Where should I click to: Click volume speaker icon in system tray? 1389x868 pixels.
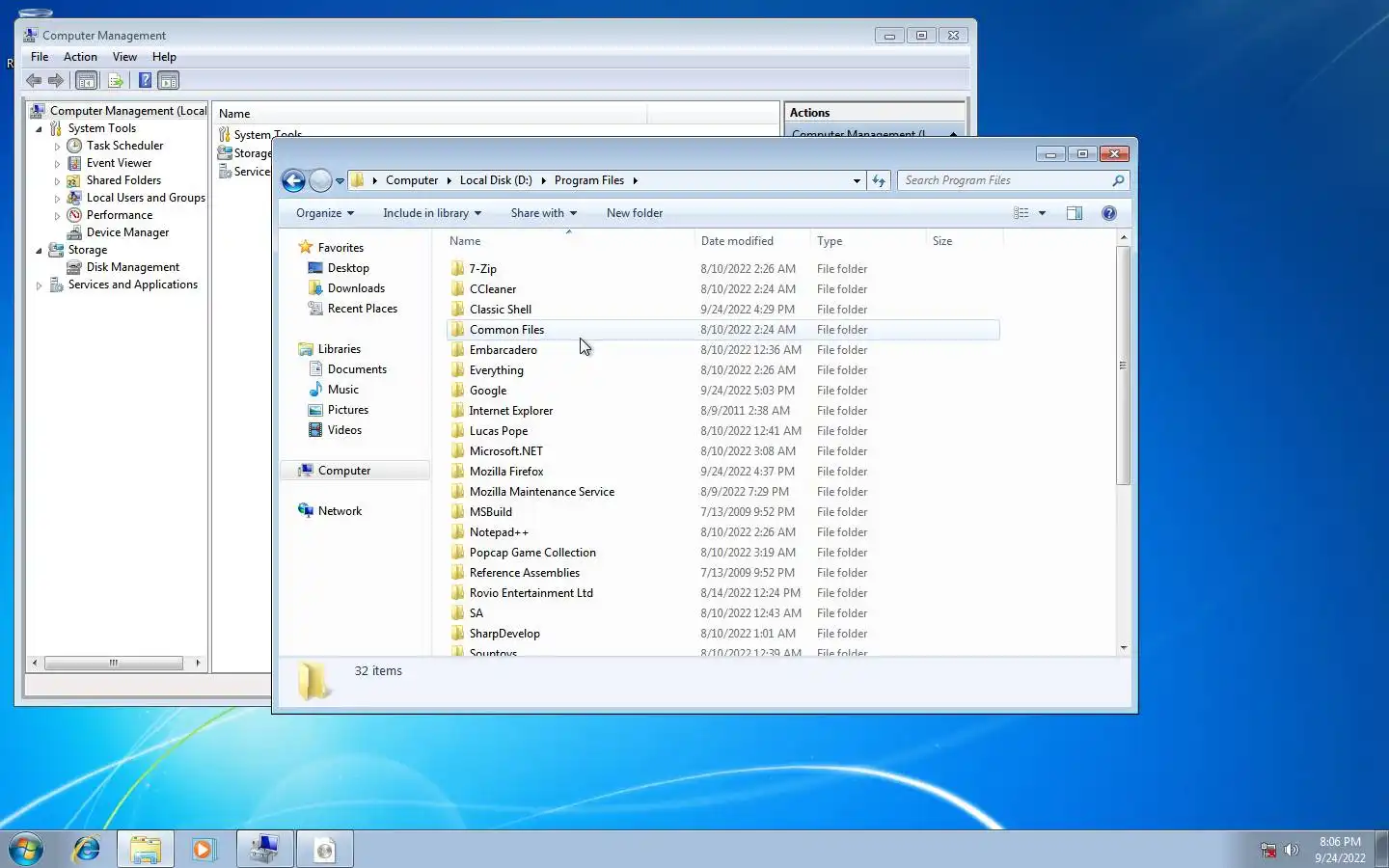click(x=1292, y=850)
